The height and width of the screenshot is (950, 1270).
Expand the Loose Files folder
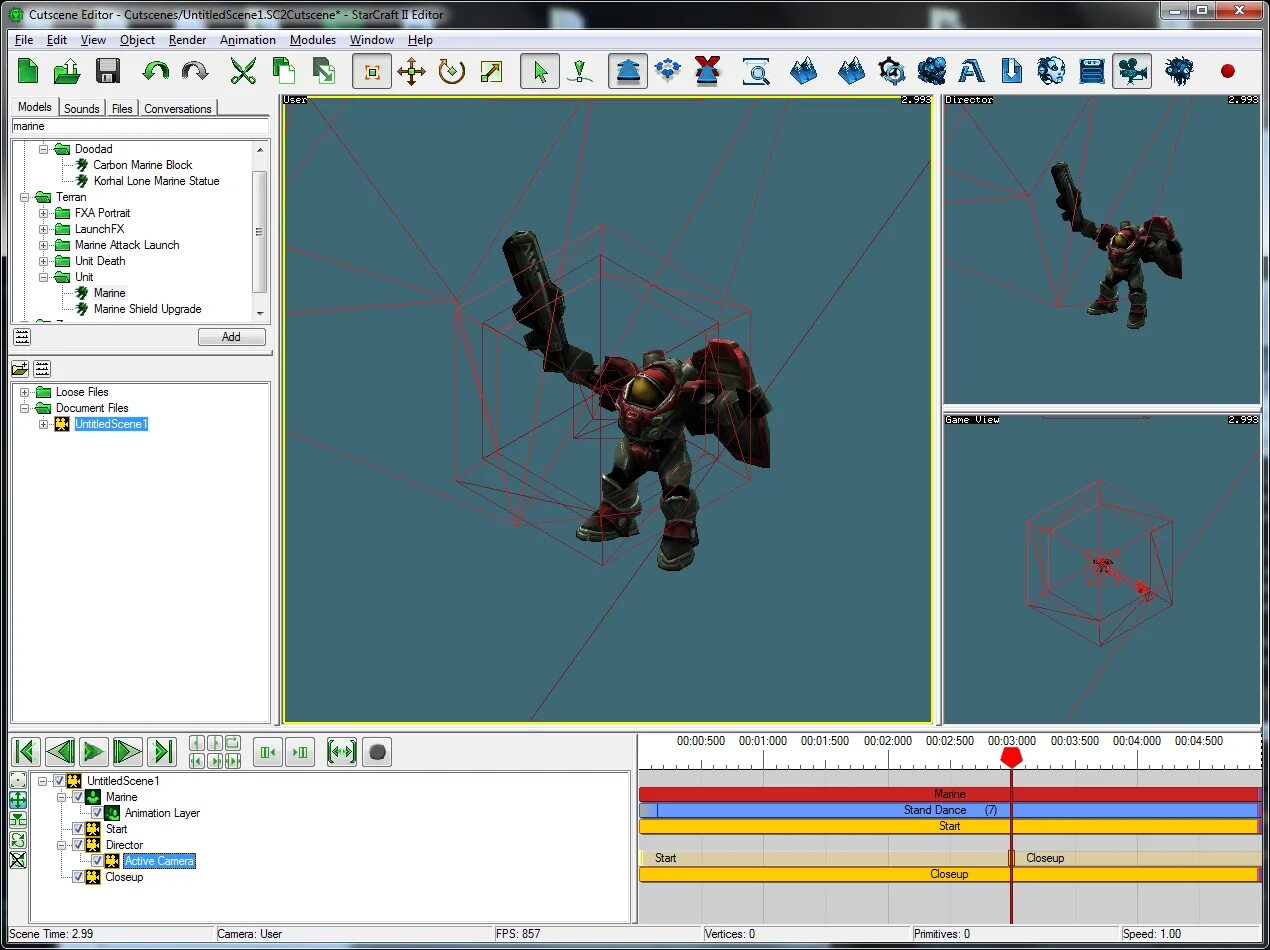[x=25, y=392]
